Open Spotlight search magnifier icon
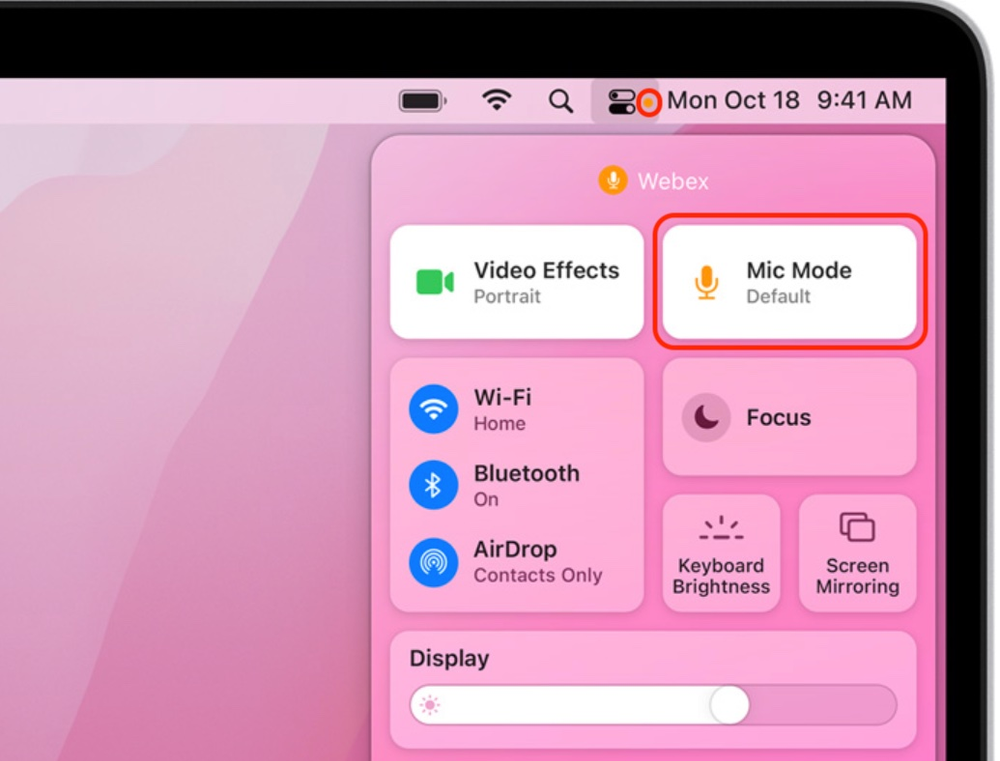 (x=561, y=101)
